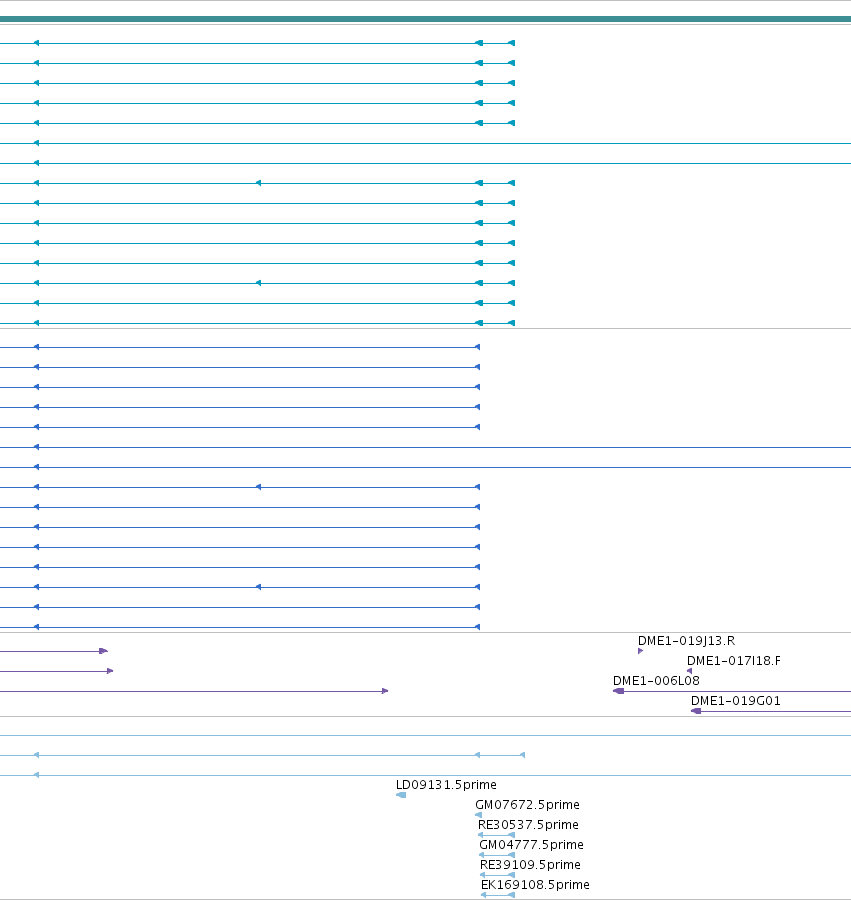The width and height of the screenshot is (851, 900).
Task: Click the DME1-019G01 feature label
Action: (x=736, y=701)
